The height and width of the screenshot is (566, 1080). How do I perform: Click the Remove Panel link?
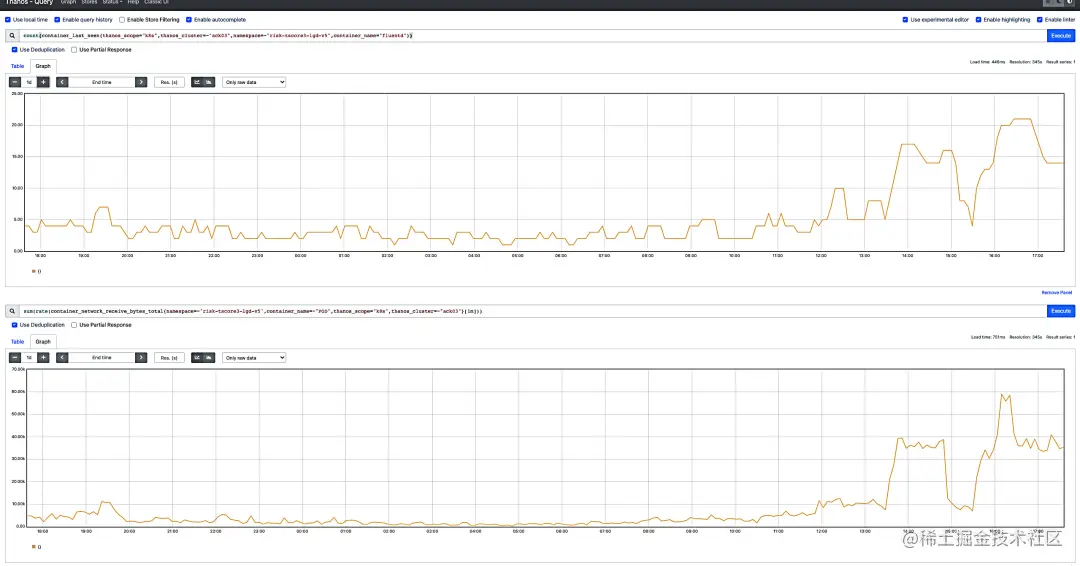(1057, 293)
